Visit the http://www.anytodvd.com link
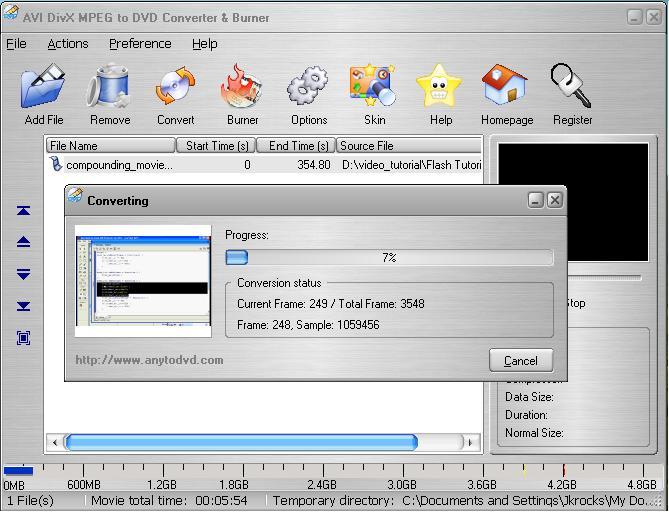Screen dimensions: 669x512 149,360
